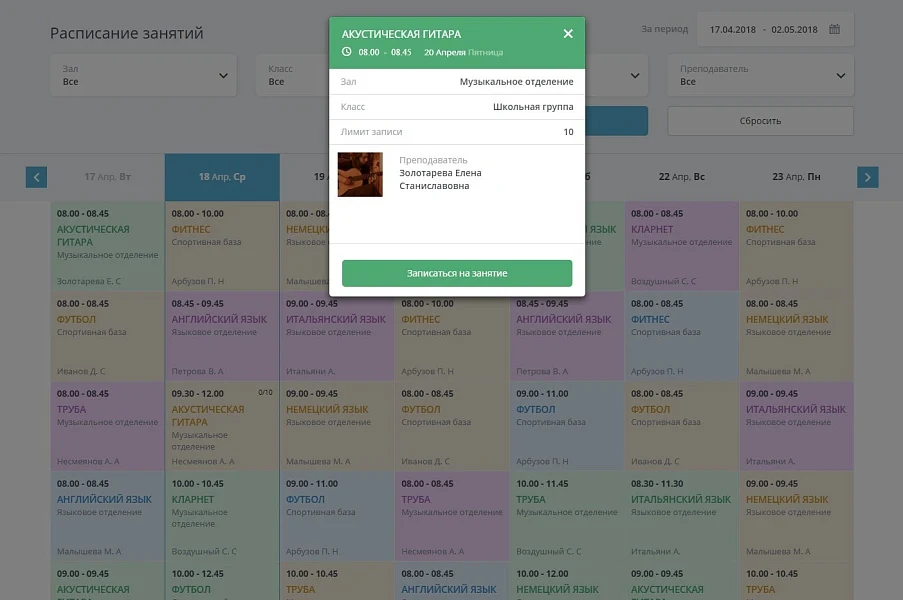903x600 pixels.
Task: Open Кларнет 08.00-08.45 on 22 Апр
Action: 681,246
